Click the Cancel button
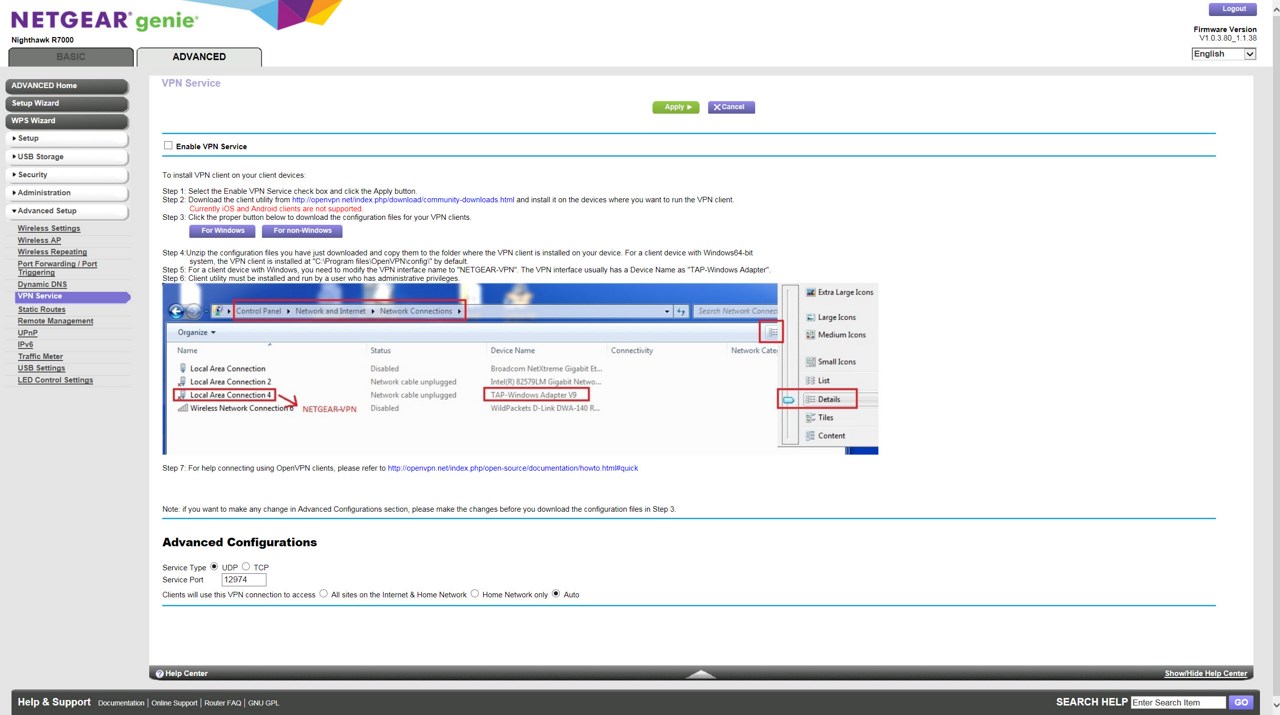The width and height of the screenshot is (1280, 715). point(731,107)
